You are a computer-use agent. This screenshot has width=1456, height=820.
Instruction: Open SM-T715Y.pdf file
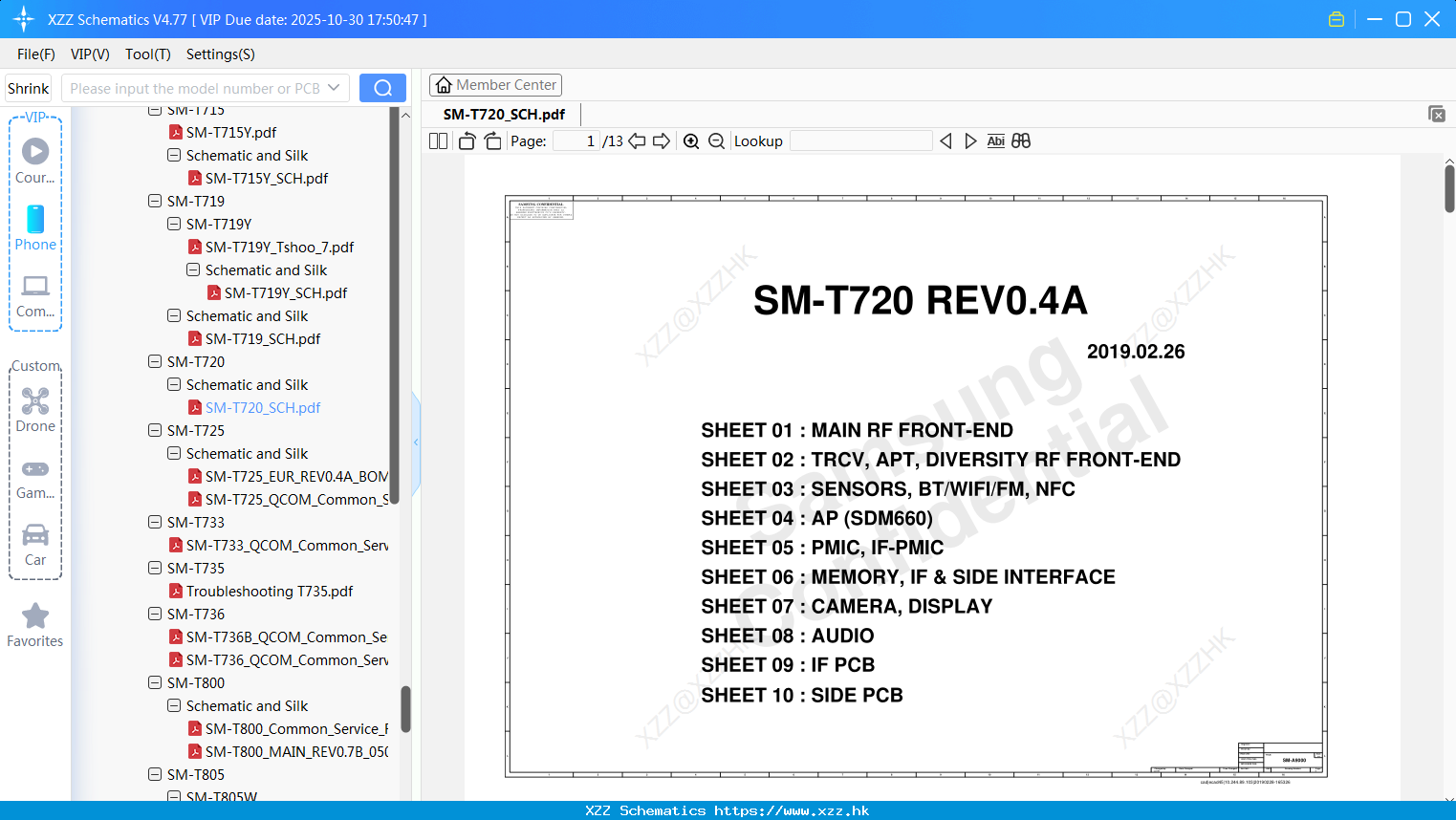231,132
